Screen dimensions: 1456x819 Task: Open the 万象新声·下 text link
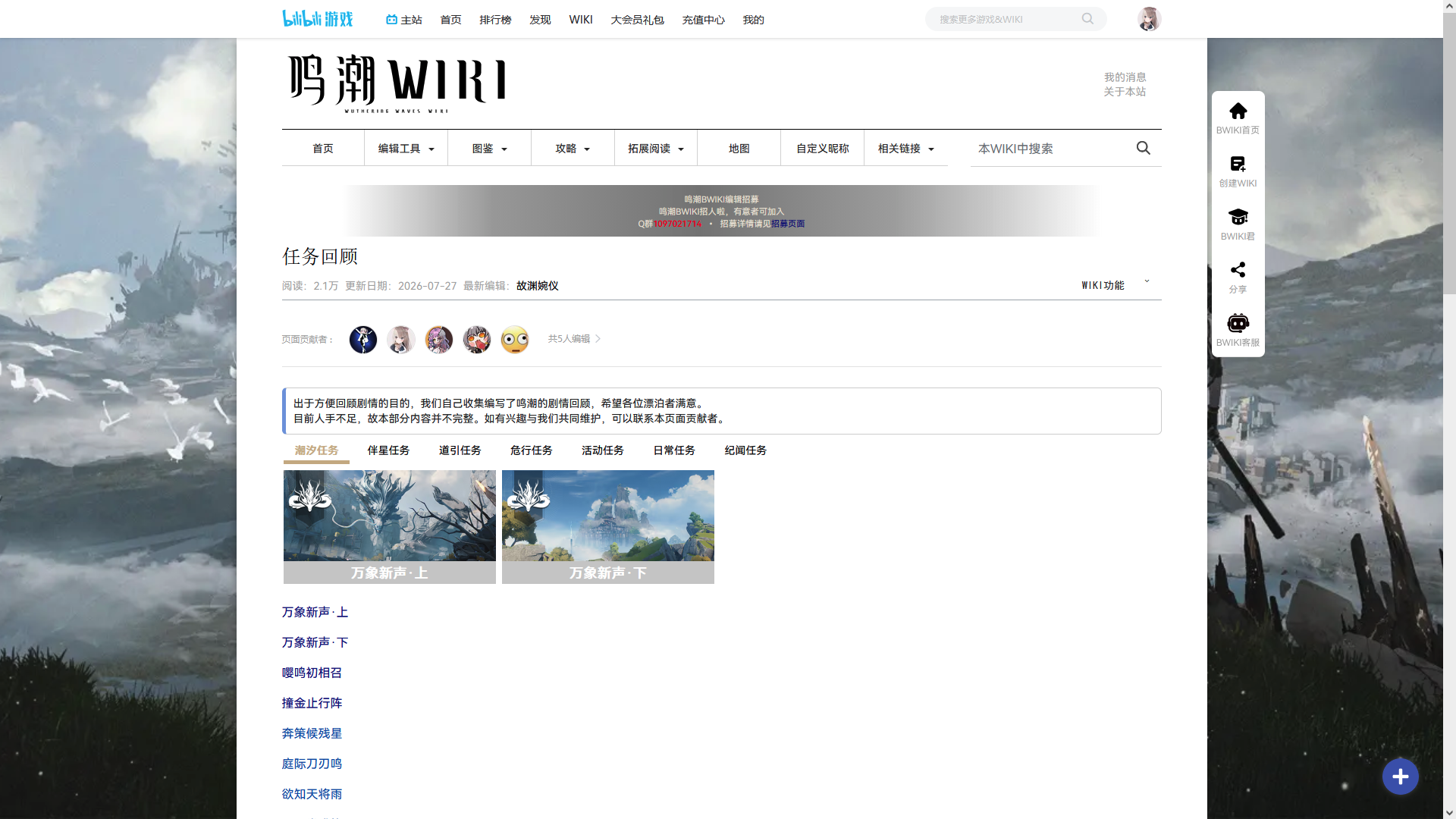[x=315, y=642]
